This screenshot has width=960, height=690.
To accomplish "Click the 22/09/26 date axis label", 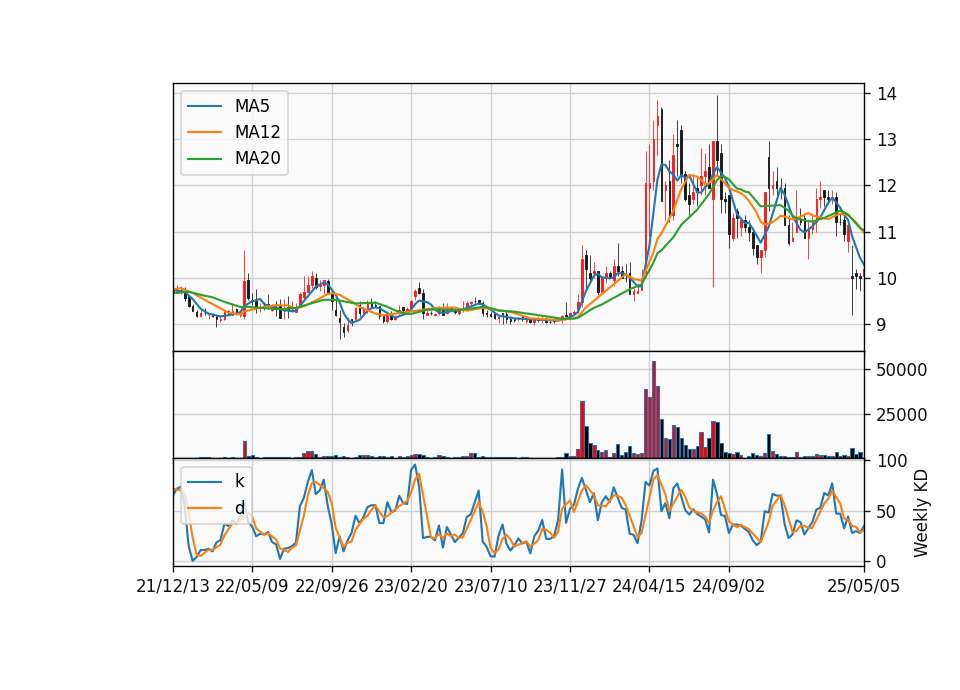I will [x=332, y=586].
